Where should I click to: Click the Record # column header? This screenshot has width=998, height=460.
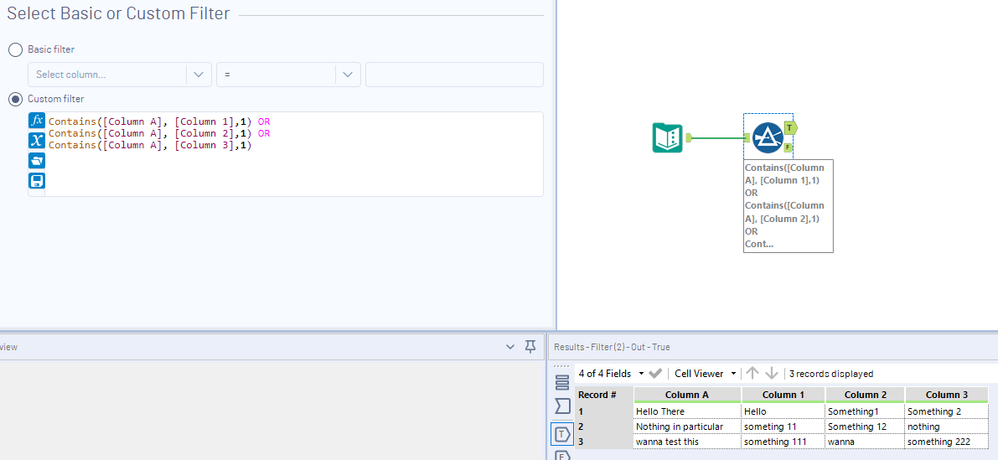point(604,394)
